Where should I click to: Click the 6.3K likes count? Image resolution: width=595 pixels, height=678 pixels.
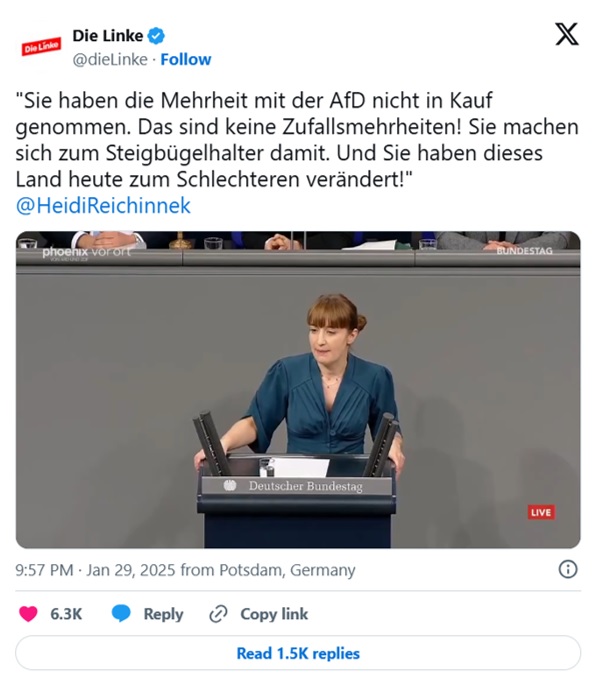click(x=66, y=614)
